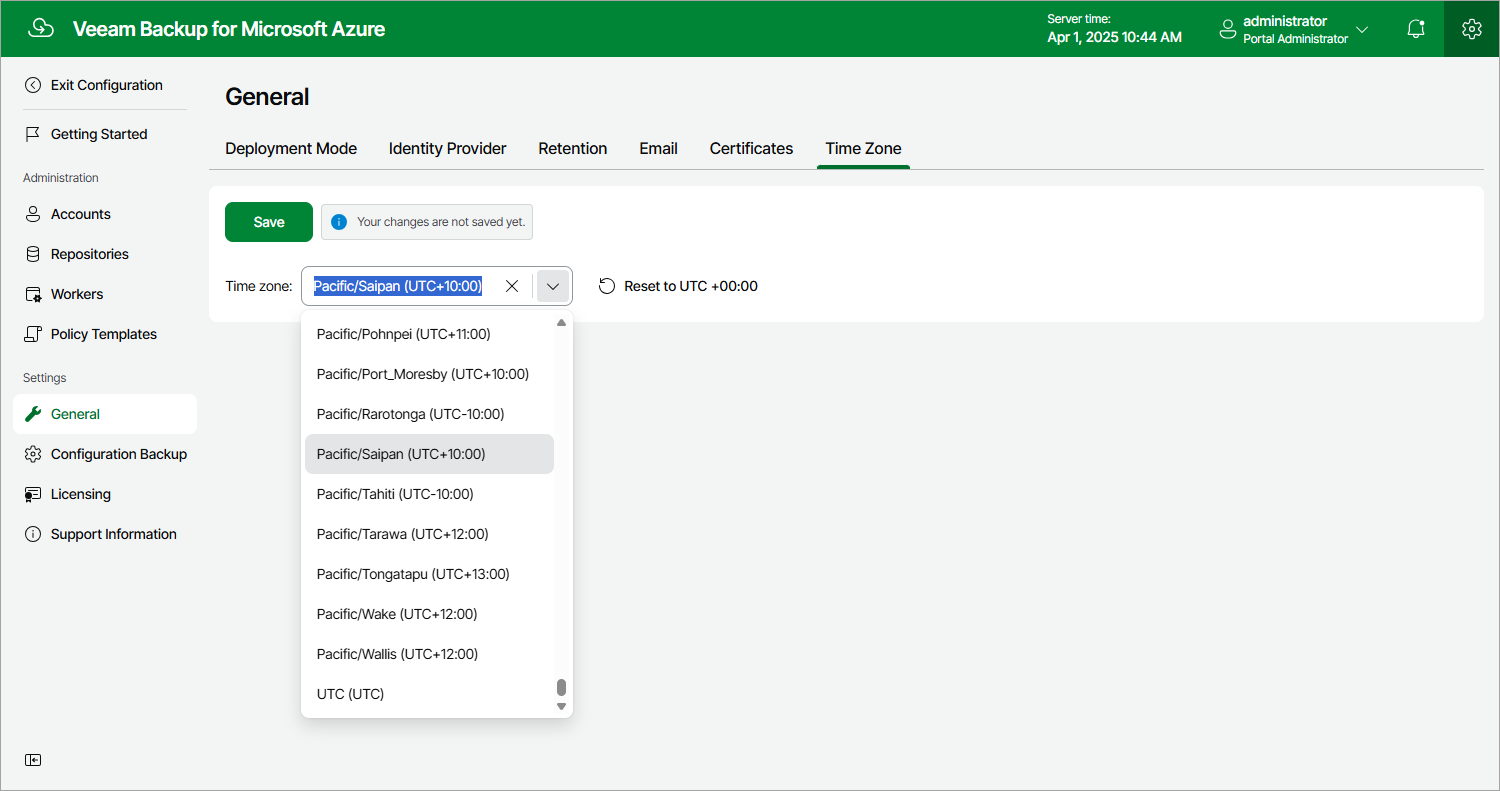Switch to the Certificates tab
The image size is (1500, 791).
point(752,148)
